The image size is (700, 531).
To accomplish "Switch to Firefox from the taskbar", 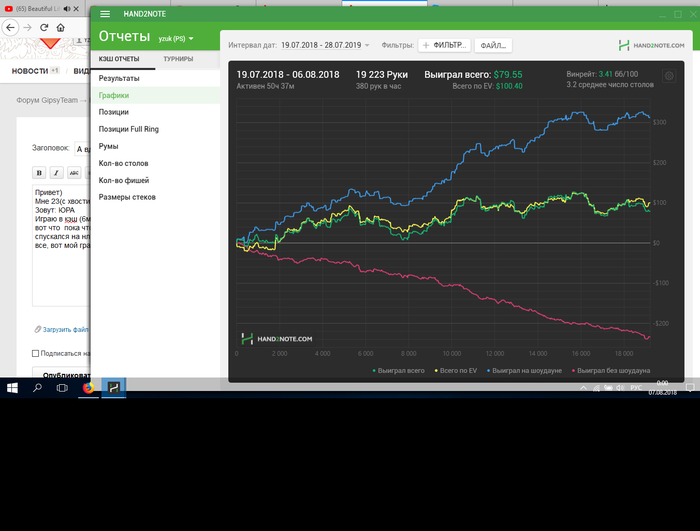I will pos(88,388).
